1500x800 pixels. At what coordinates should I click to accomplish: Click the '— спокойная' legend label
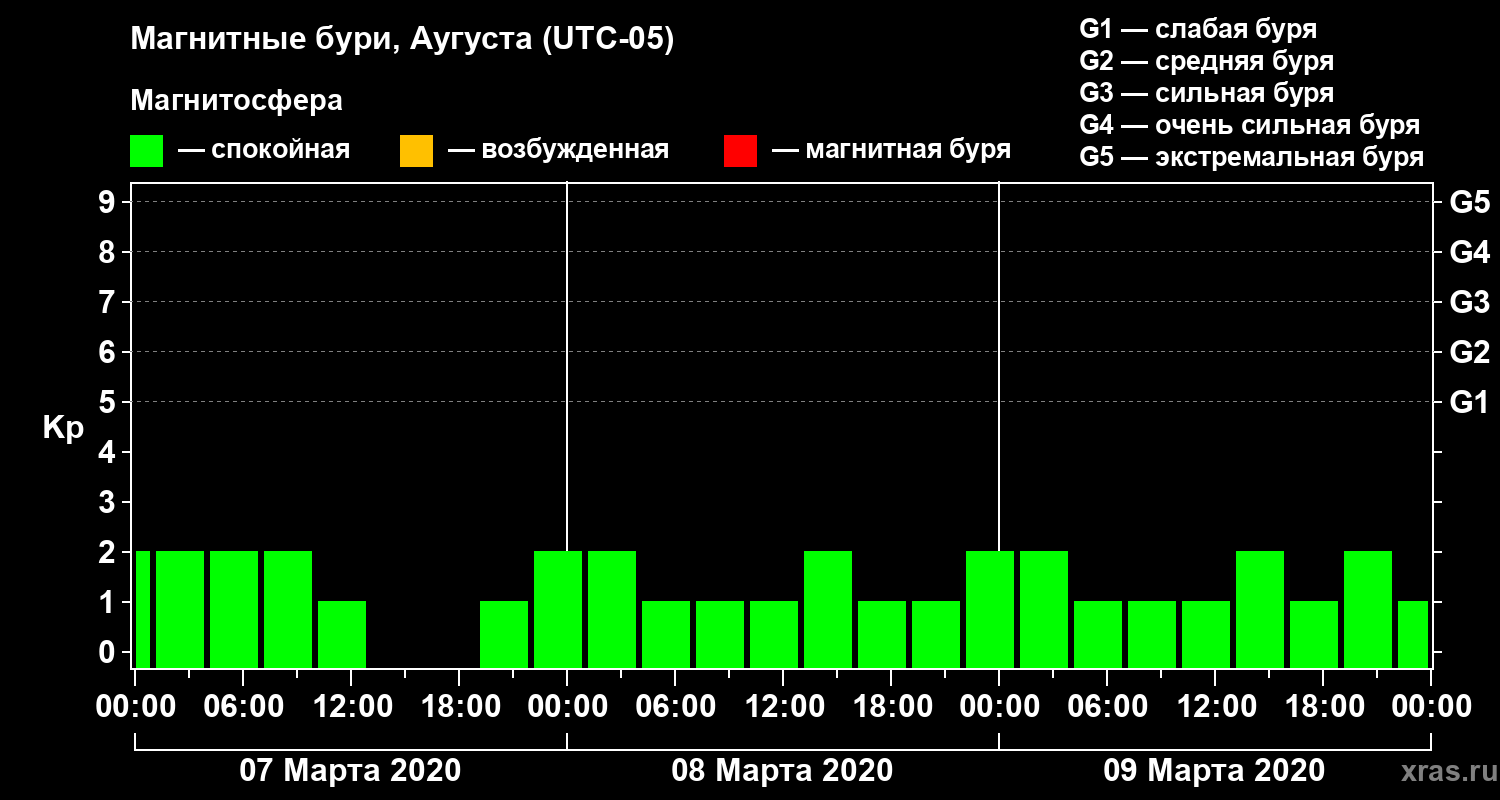click(264, 150)
